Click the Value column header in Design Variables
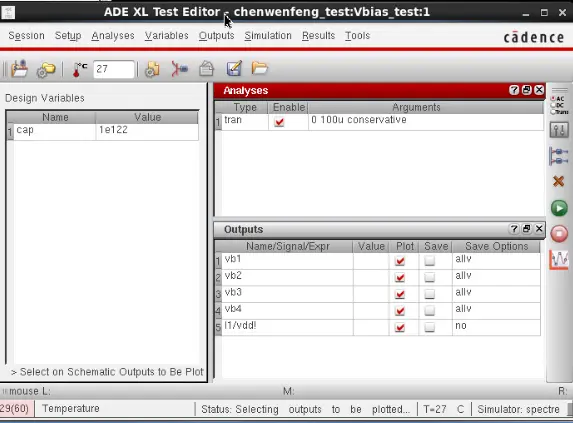The width and height of the screenshot is (573, 423). tap(147, 117)
